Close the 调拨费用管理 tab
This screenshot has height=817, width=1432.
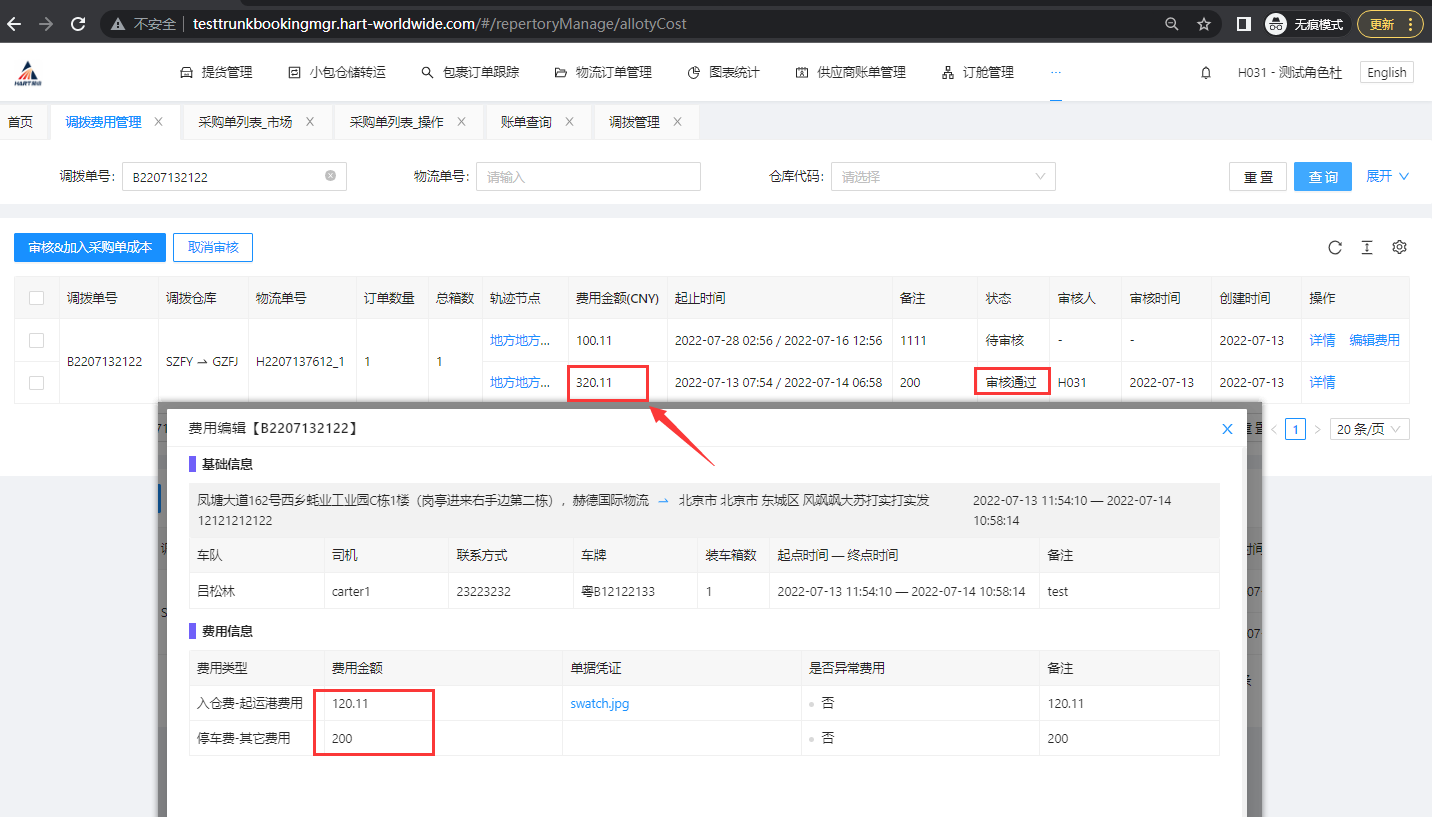point(159,122)
